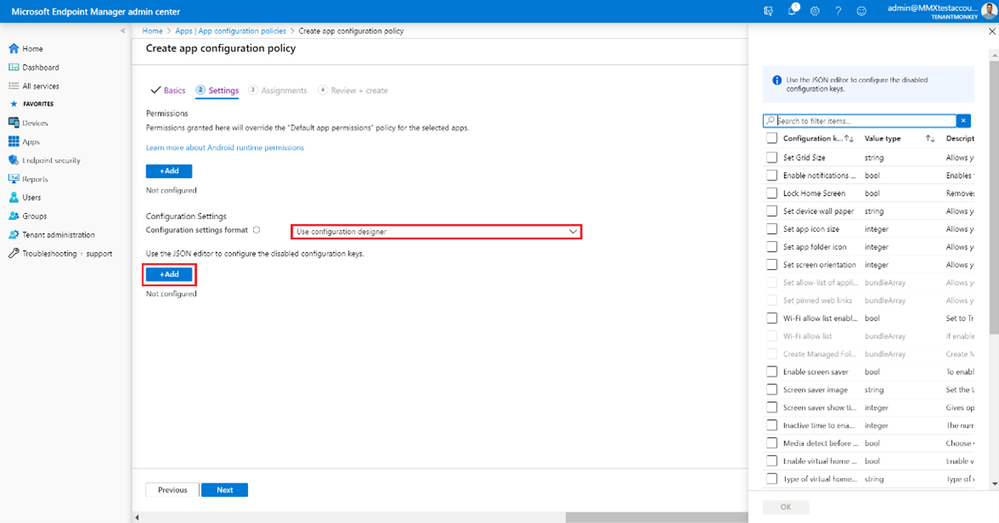Open the feedback smiley icon
This screenshot has height=523, width=999.
pyautogui.click(x=861, y=11)
